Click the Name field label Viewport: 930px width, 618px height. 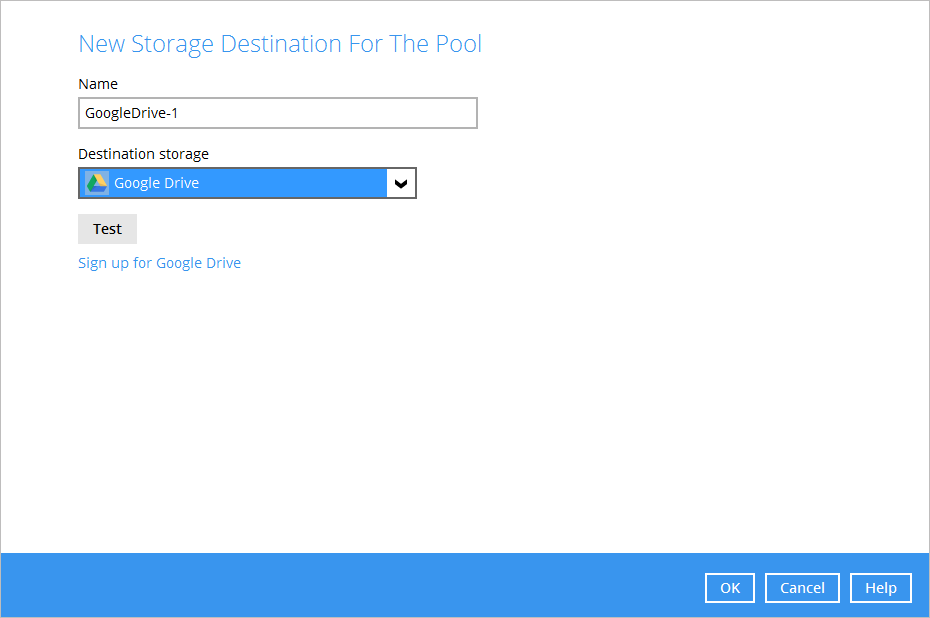(x=98, y=84)
